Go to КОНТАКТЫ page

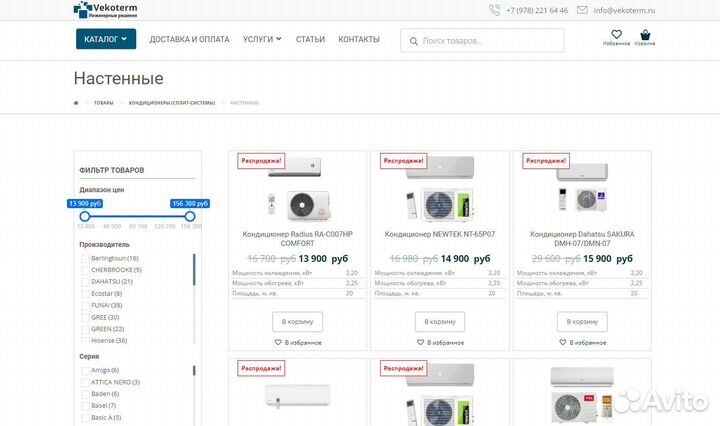(359, 39)
